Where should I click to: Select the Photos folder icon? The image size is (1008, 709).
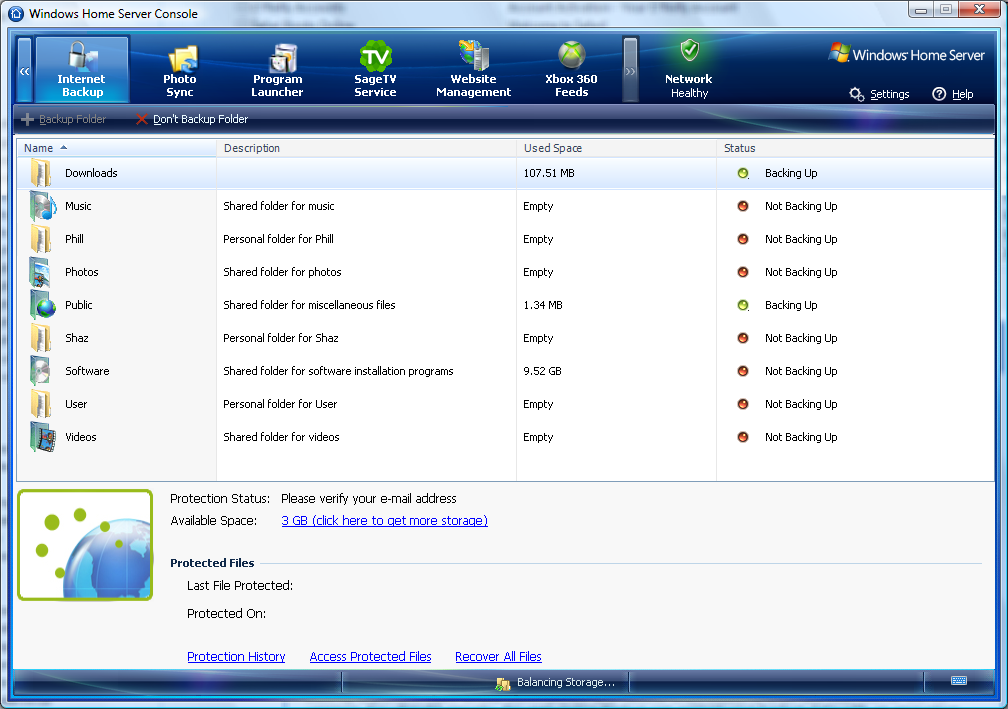(40, 272)
